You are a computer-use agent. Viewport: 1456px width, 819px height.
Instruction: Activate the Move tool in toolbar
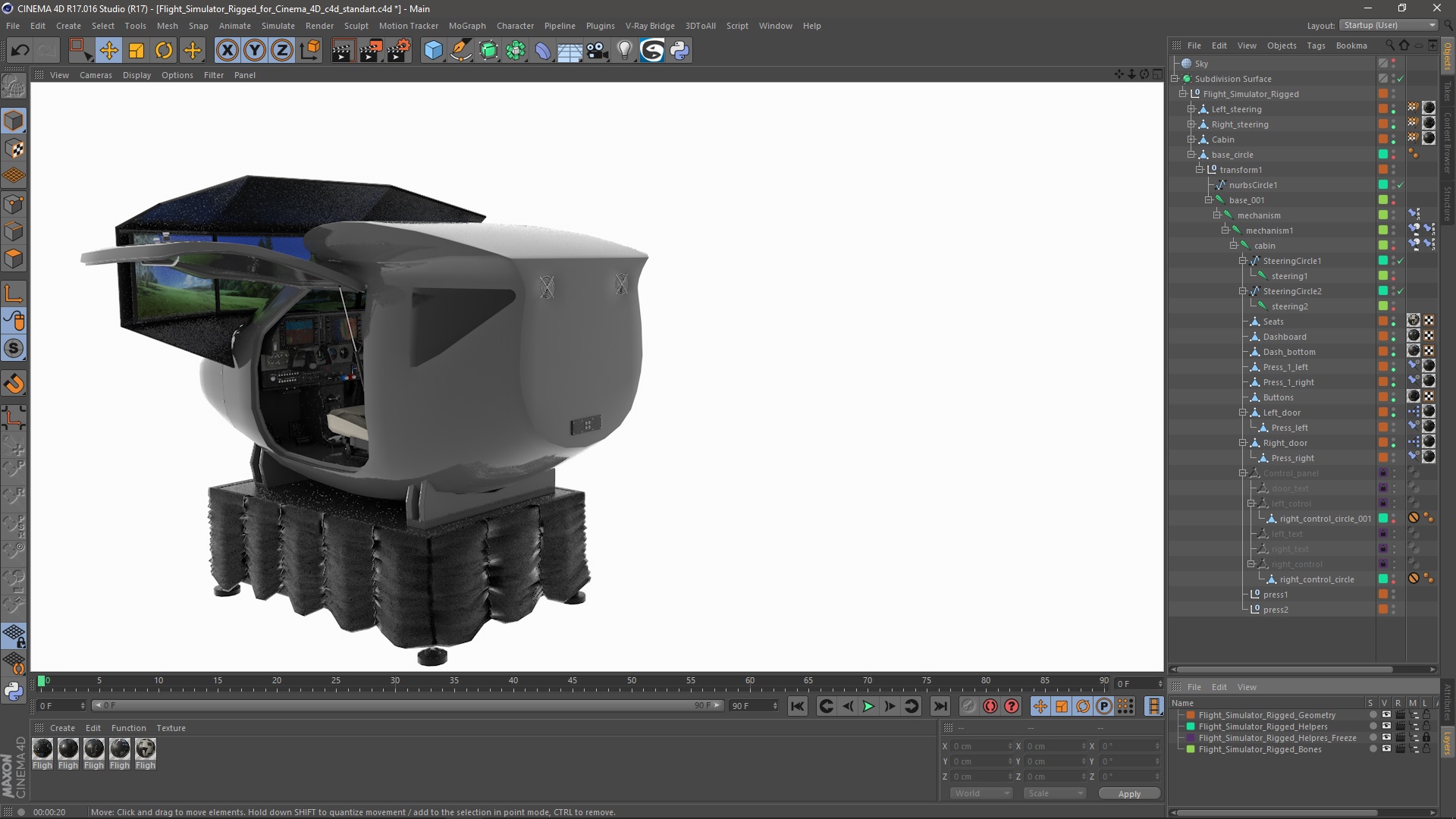[x=108, y=51]
